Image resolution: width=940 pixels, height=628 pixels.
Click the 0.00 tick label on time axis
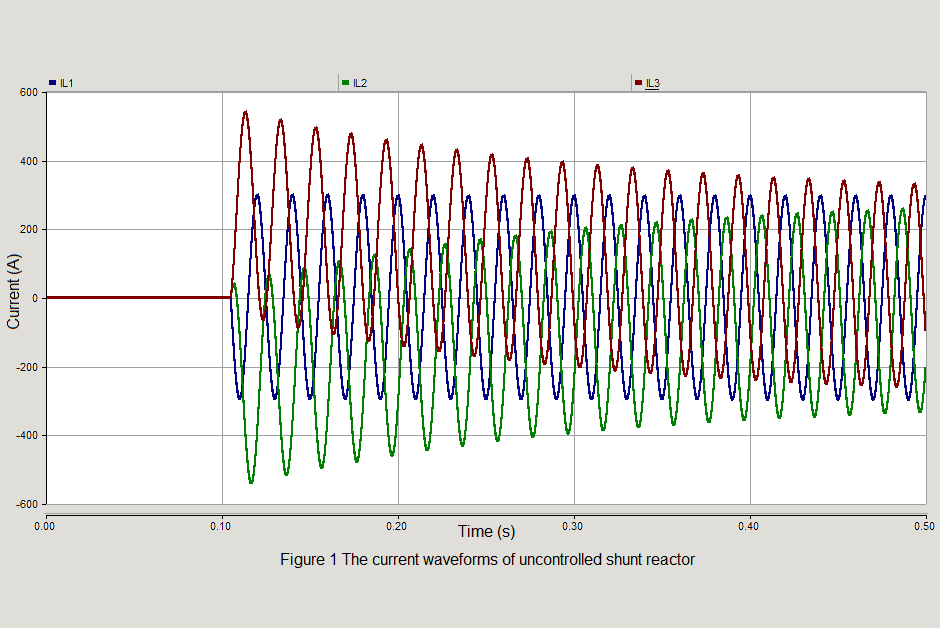pos(46,524)
